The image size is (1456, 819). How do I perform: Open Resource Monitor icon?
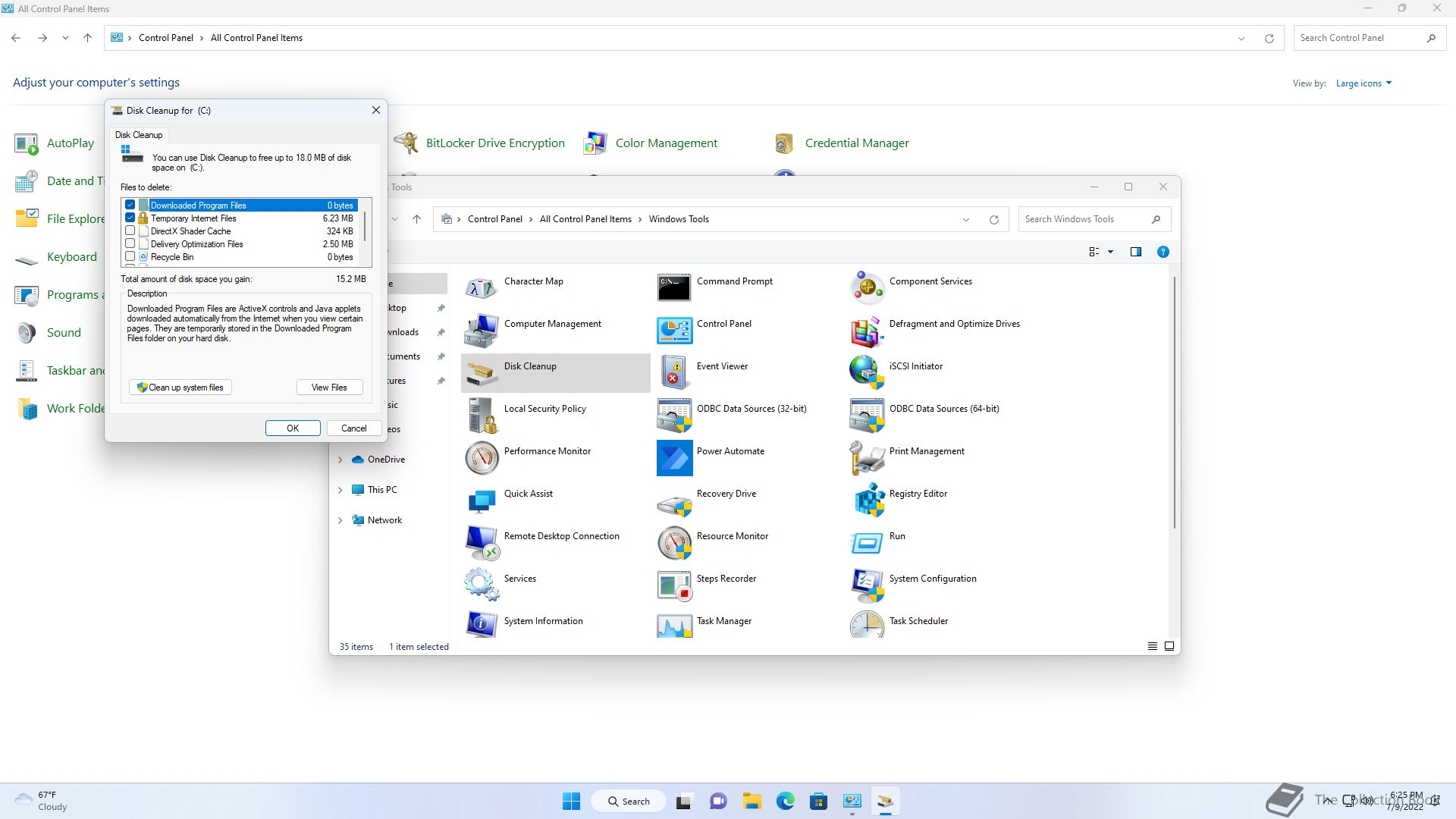click(674, 543)
